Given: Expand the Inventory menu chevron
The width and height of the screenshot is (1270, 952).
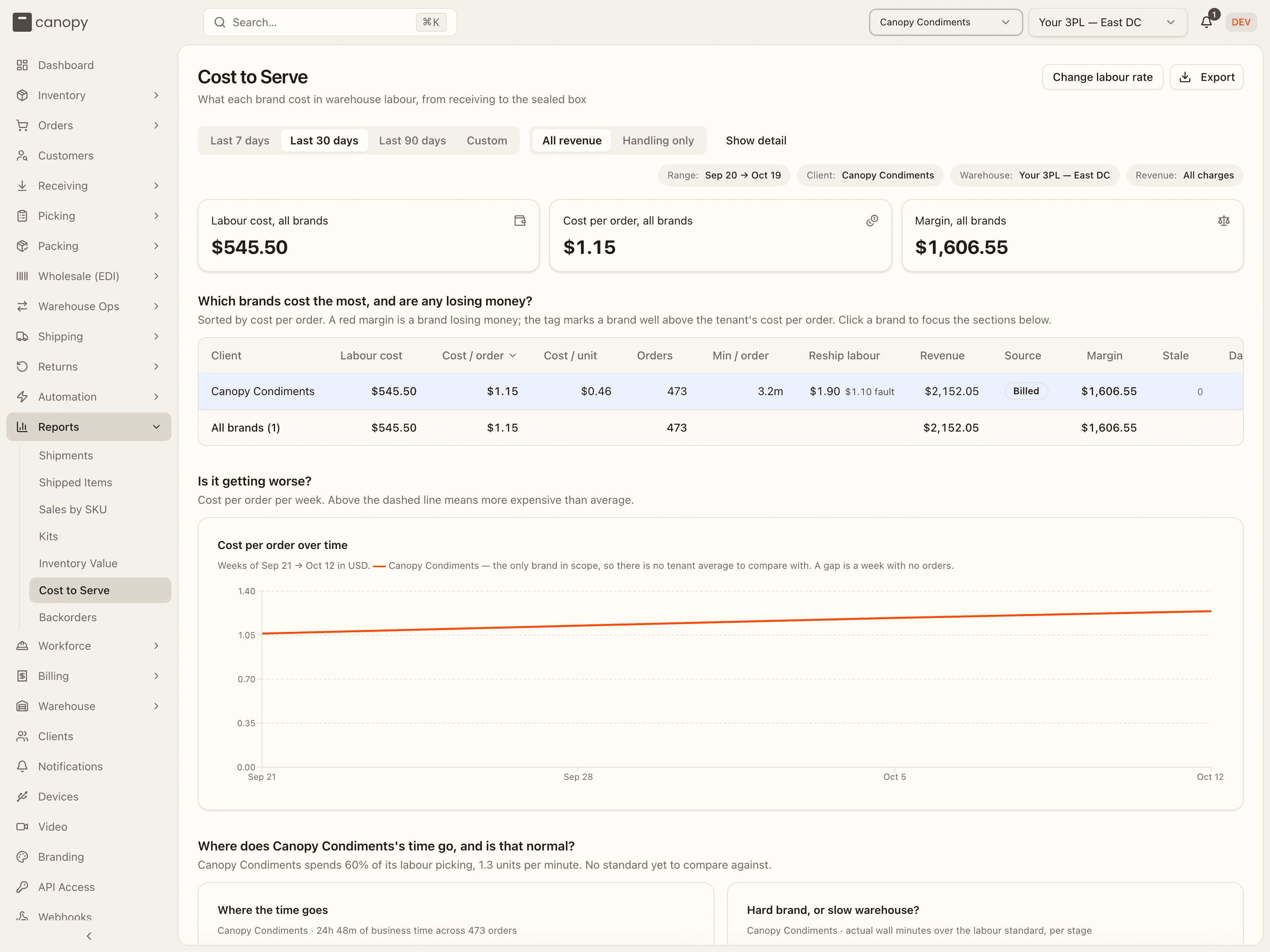Looking at the screenshot, I should tap(156, 95).
